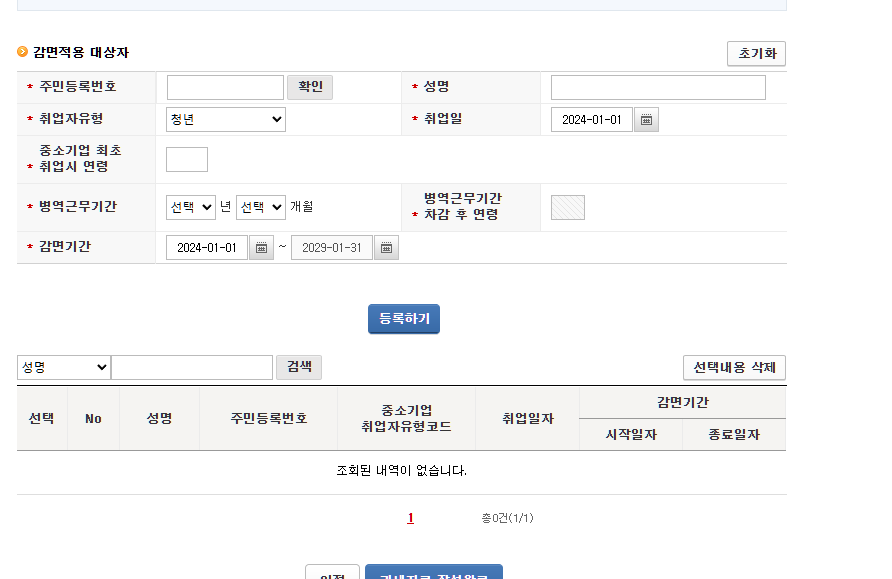The width and height of the screenshot is (892, 579).
Task: Click the 감면기간 start date field
Action: pos(207,248)
